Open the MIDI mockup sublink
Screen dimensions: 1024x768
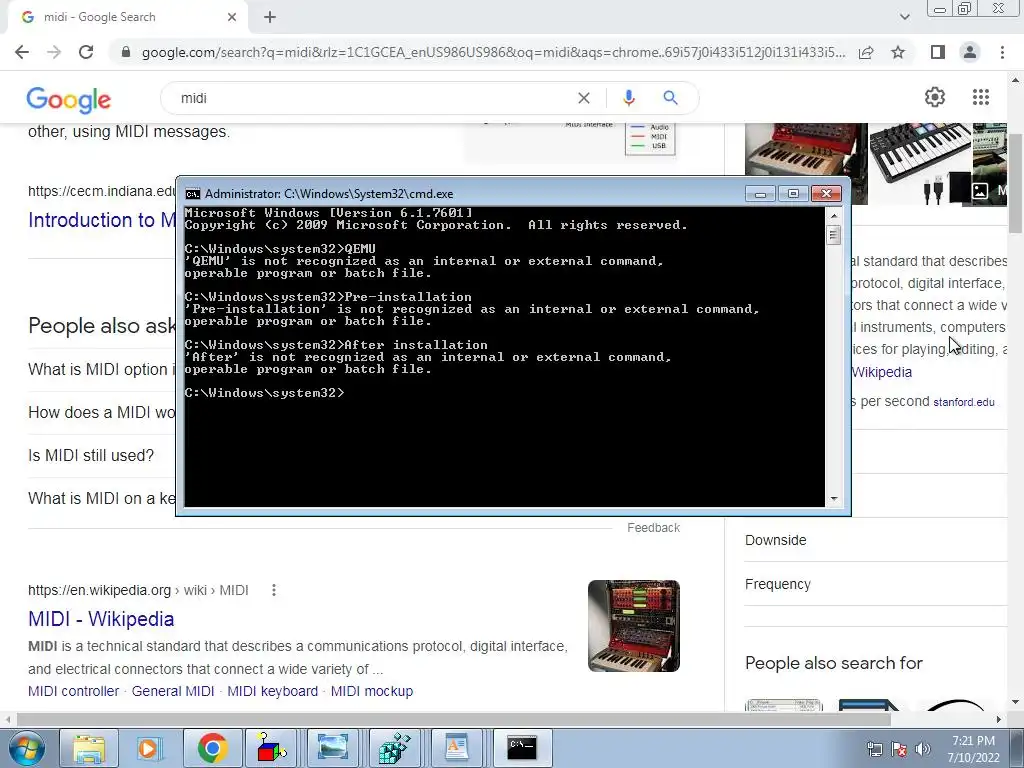(x=372, y=691)
